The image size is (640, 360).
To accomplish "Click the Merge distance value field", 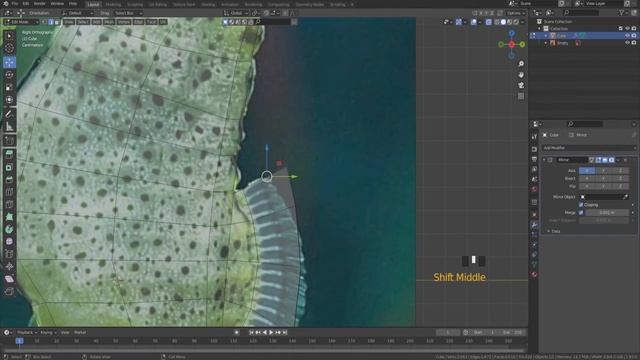I will [607, 213].
